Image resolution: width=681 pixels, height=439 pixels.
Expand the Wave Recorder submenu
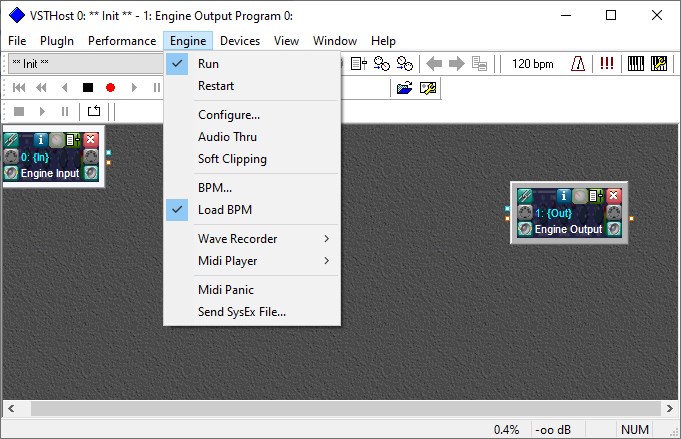[x=252, y=239]
